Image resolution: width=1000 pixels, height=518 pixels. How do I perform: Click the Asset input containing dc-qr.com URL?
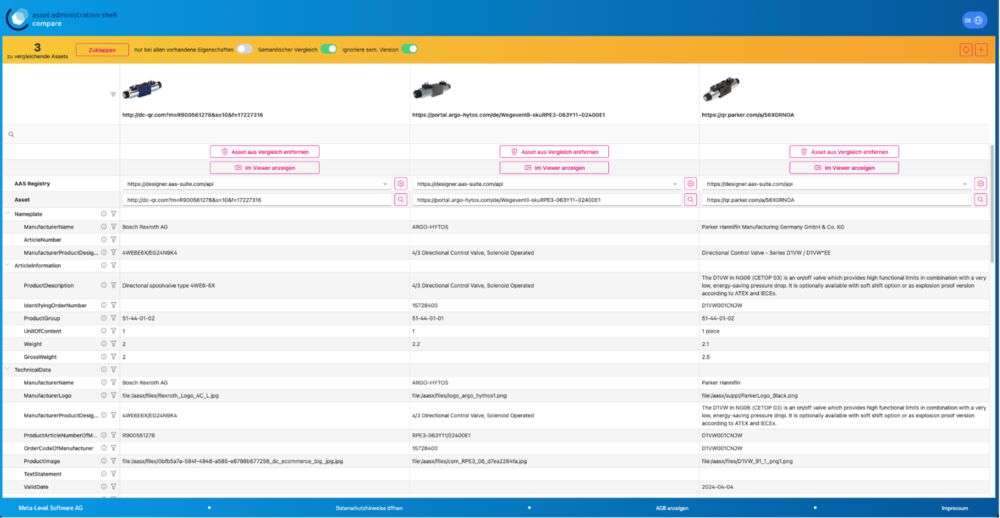click(256, 200)
